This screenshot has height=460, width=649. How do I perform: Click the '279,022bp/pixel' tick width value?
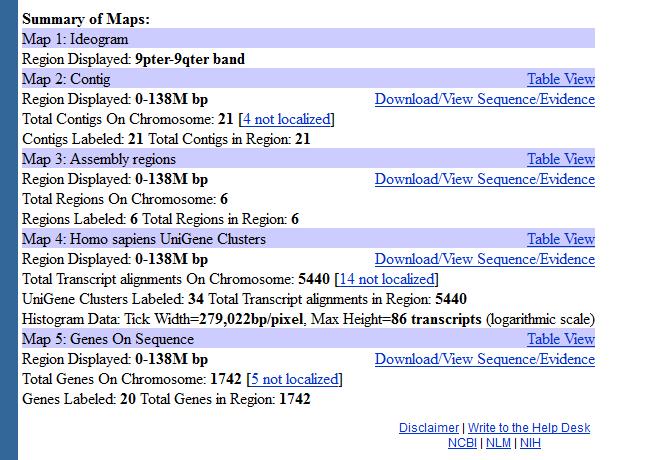click(251, 319)
